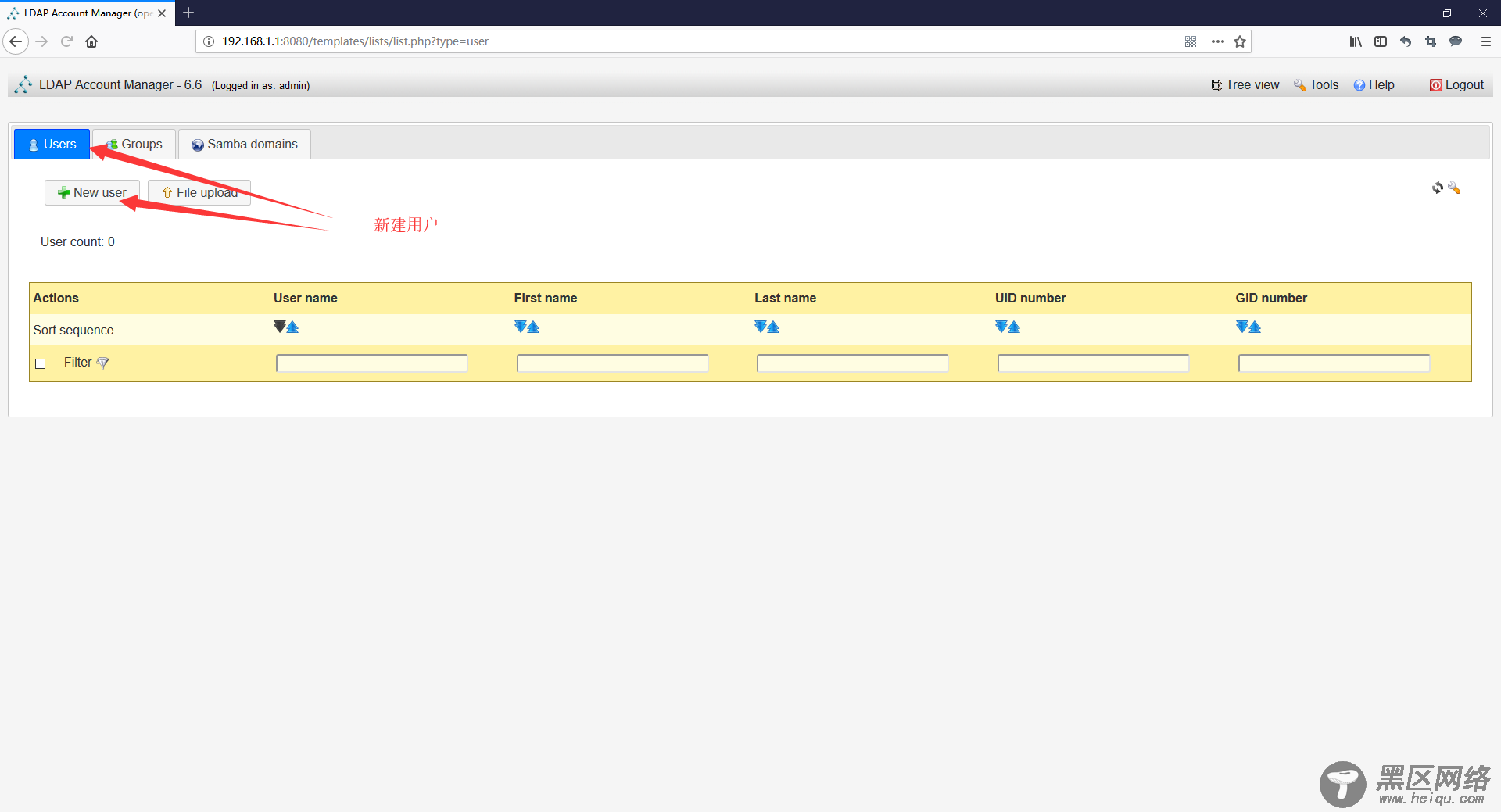
Task: Click the chat bubble toolbar icon
Action: [x=1456, y=41]
